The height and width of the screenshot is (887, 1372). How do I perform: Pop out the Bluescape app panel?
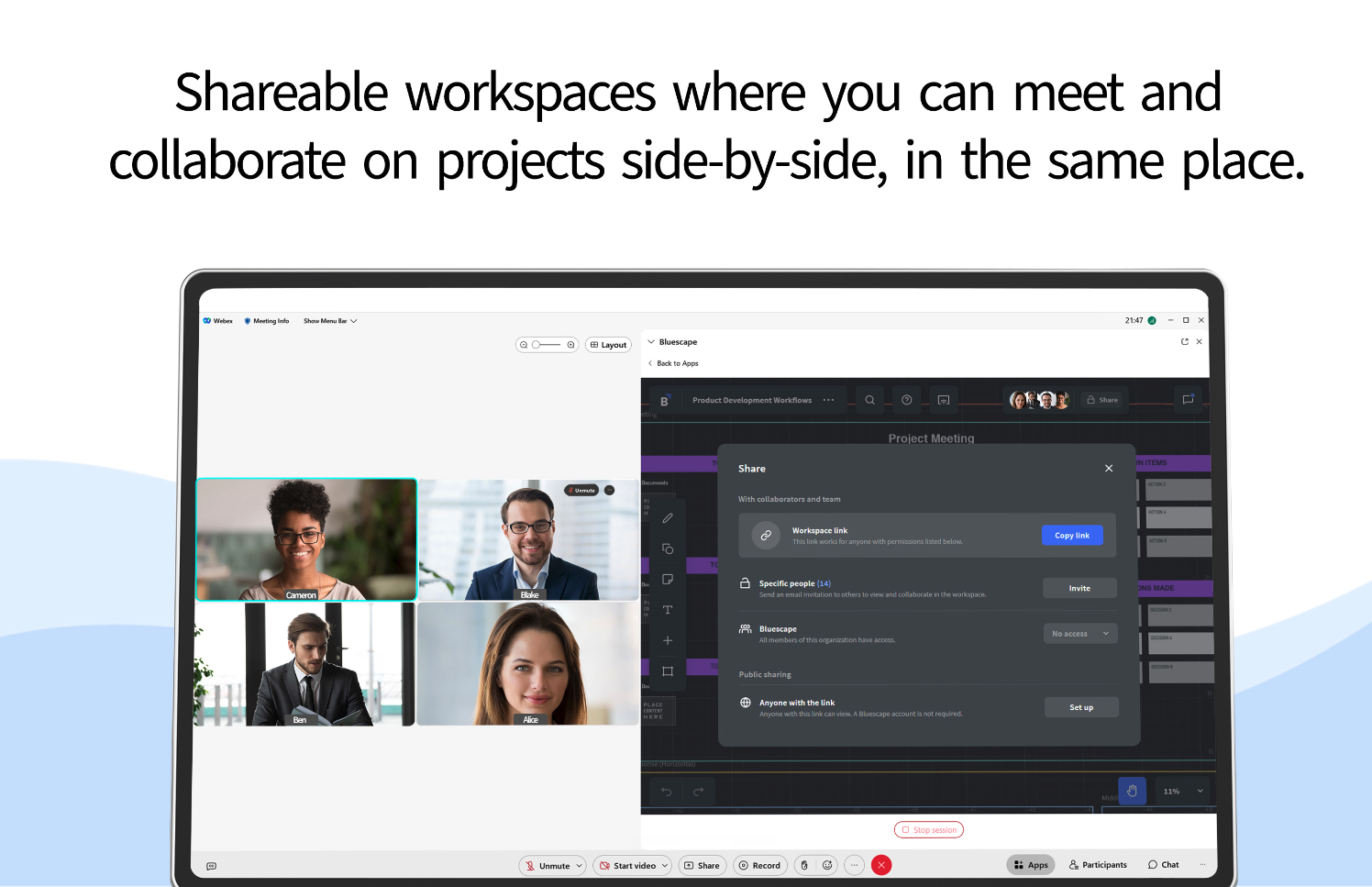pyautogui.click(x=1185, y=341)
